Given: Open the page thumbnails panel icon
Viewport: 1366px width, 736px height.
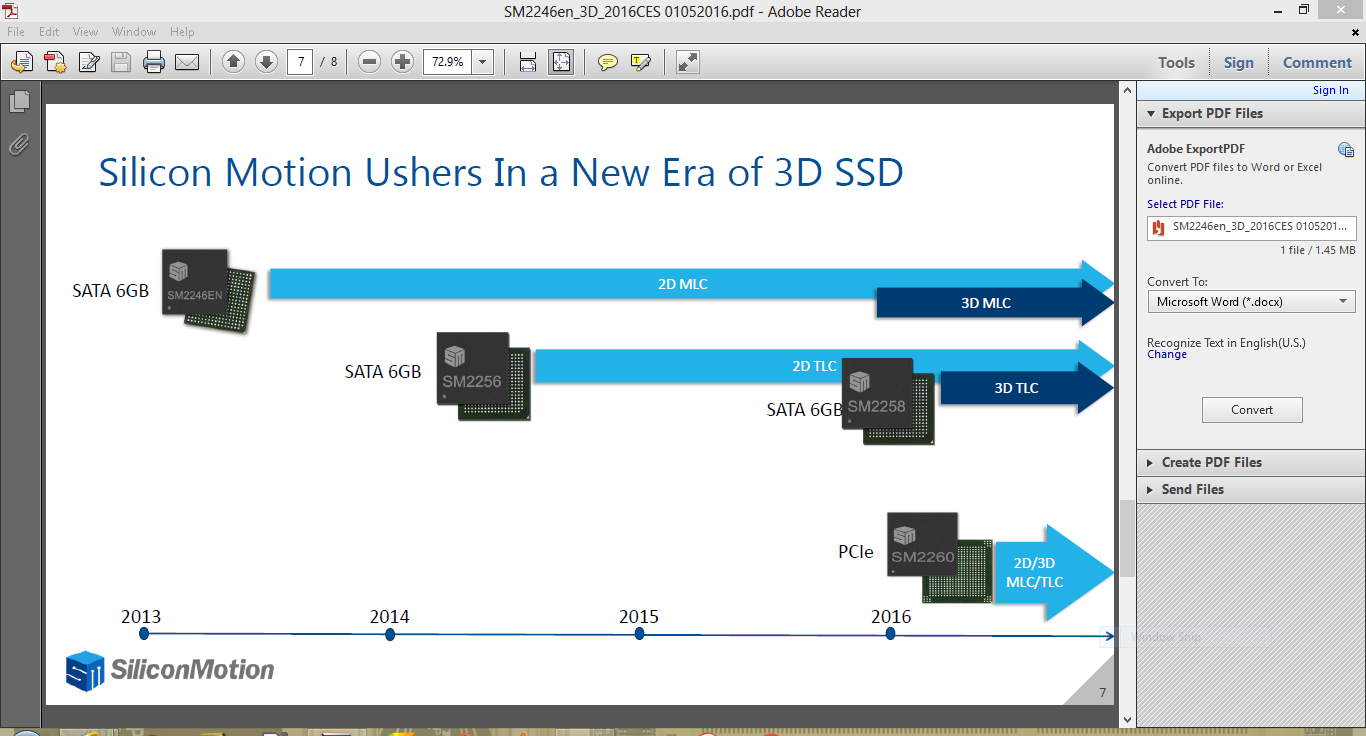Looking at the screenshot, I should click(19, 102).
